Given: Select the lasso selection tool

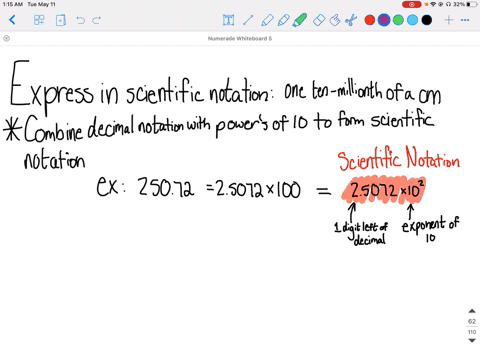Looking at the screenshot, I should click(335, 20).
